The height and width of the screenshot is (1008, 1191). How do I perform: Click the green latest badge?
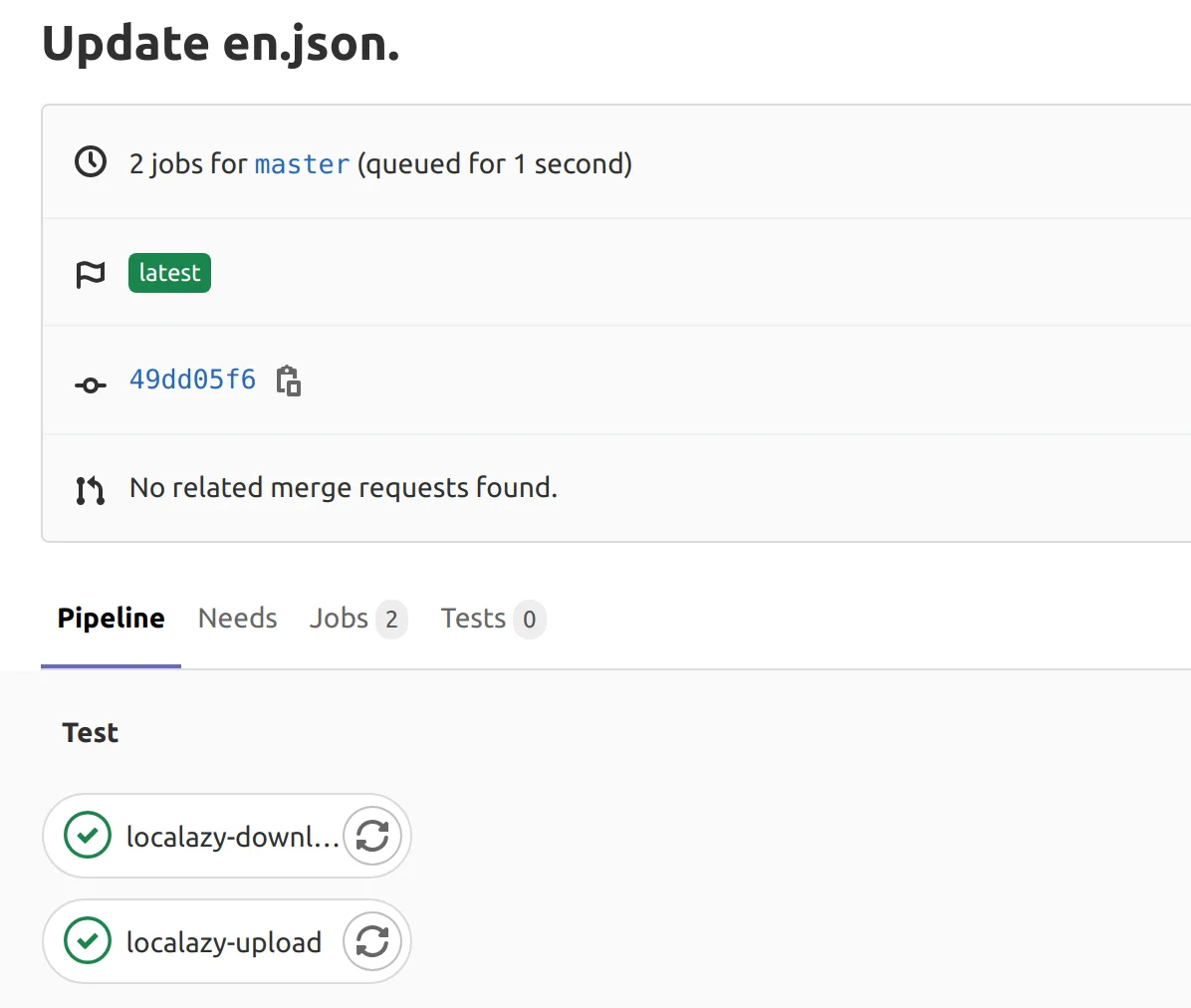click(169, 273)
